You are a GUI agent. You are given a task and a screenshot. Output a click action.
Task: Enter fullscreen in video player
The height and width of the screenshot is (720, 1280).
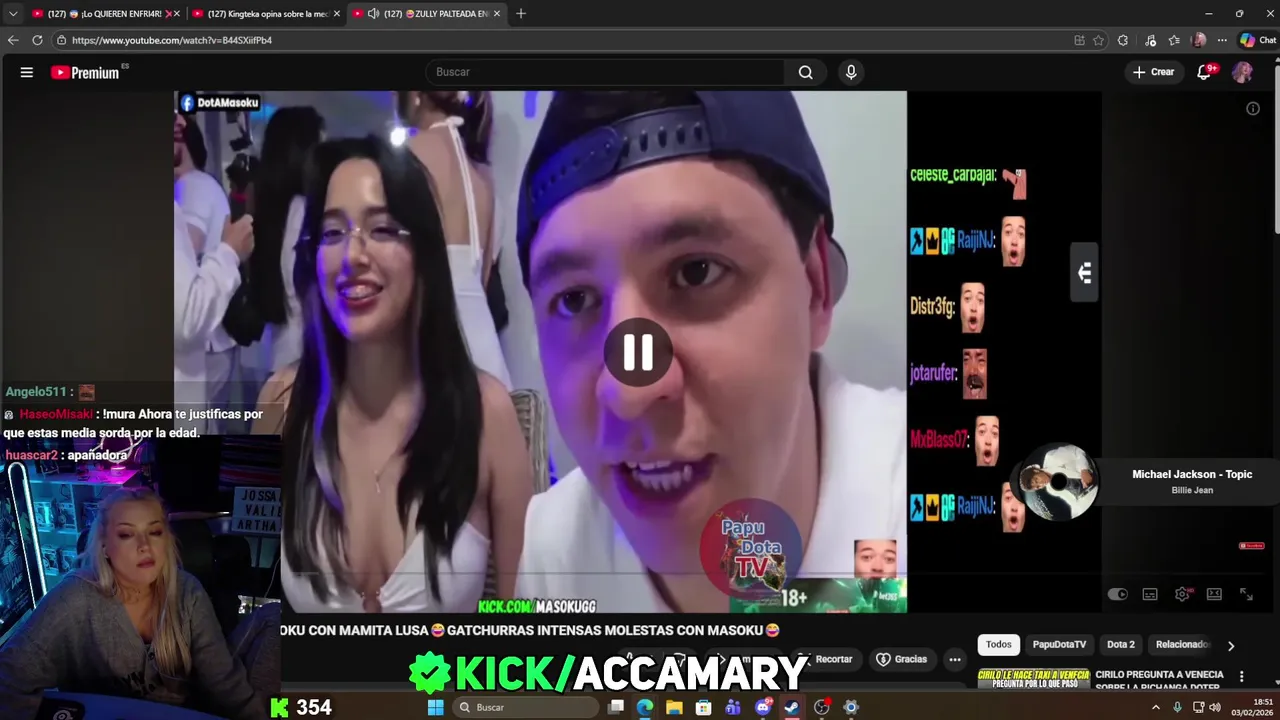click(x=1246, y=594)
